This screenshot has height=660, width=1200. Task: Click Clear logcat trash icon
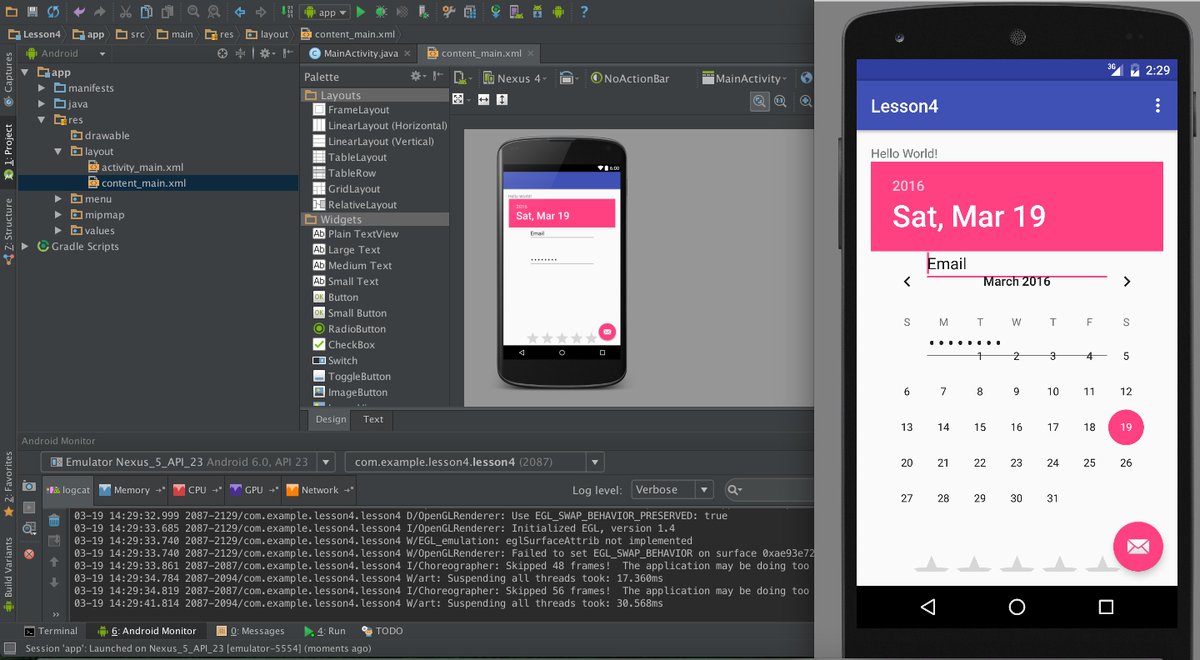(x=54, y=521)
